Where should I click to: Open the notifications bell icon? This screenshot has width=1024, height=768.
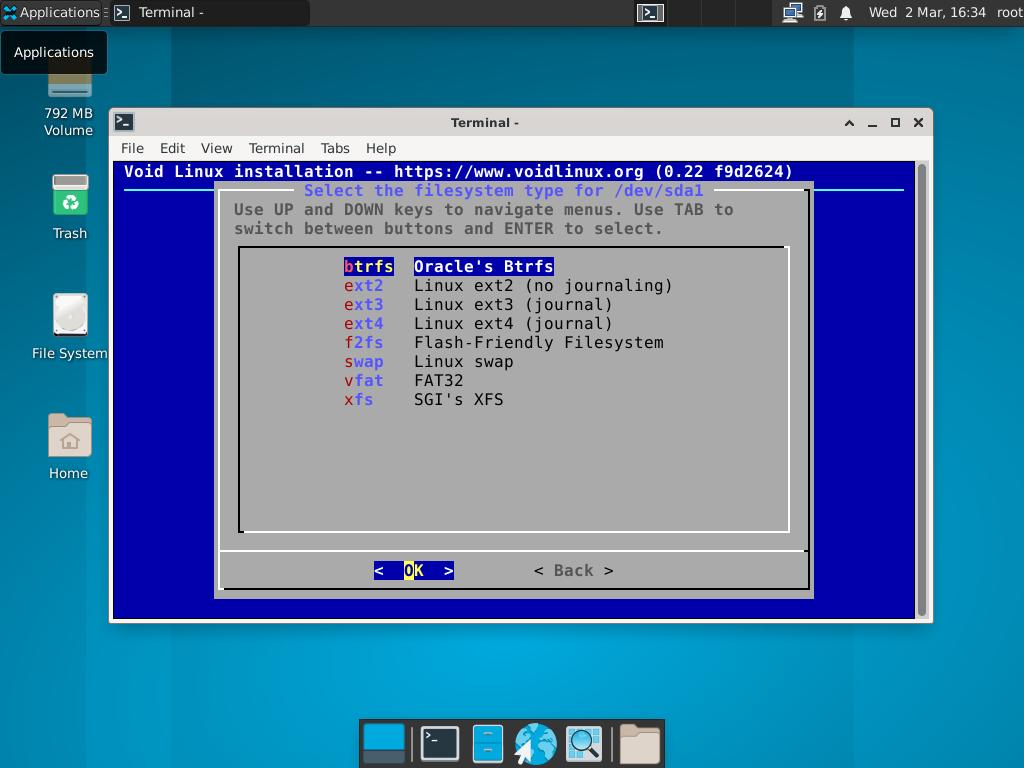[x=846, y=12]
